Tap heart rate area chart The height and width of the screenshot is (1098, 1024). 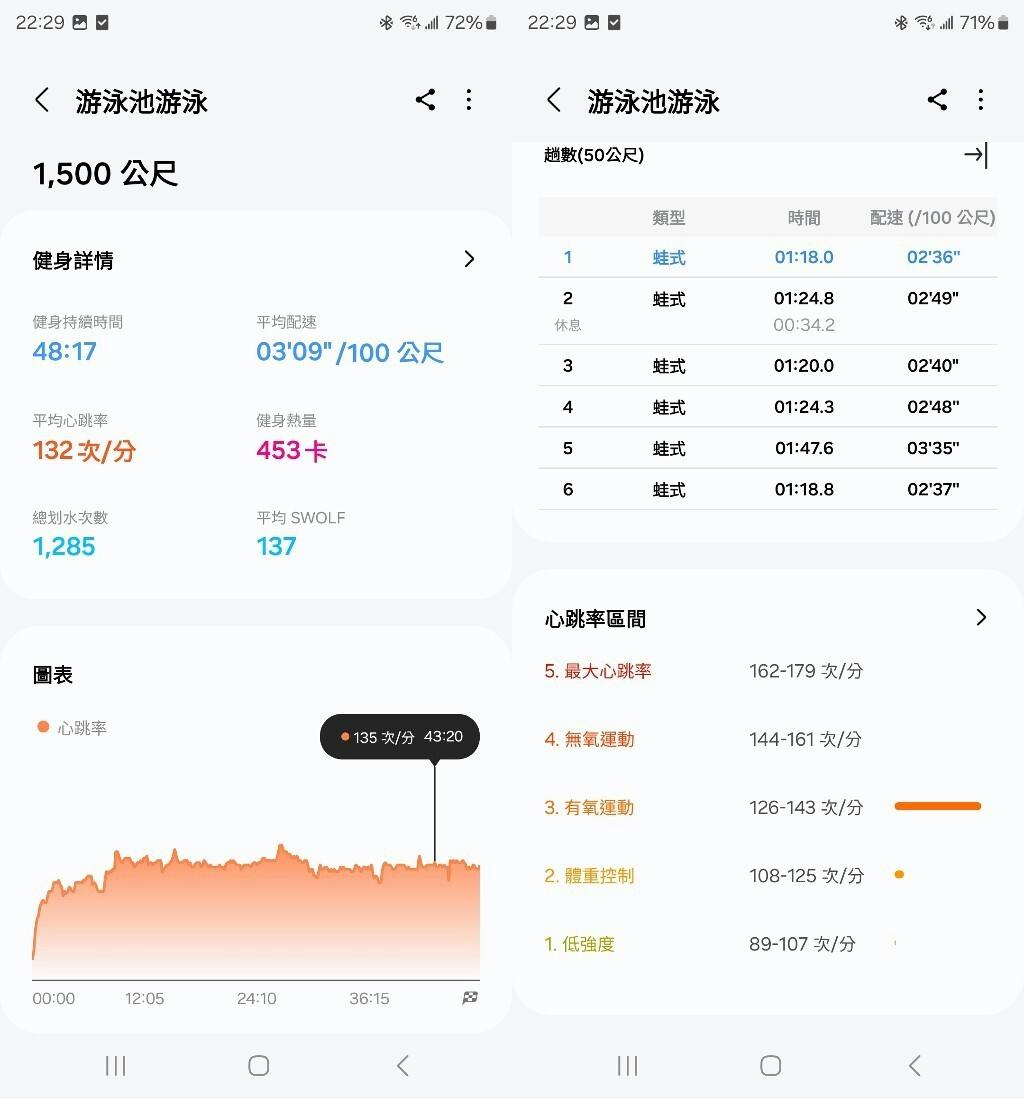tap(256, 910)
